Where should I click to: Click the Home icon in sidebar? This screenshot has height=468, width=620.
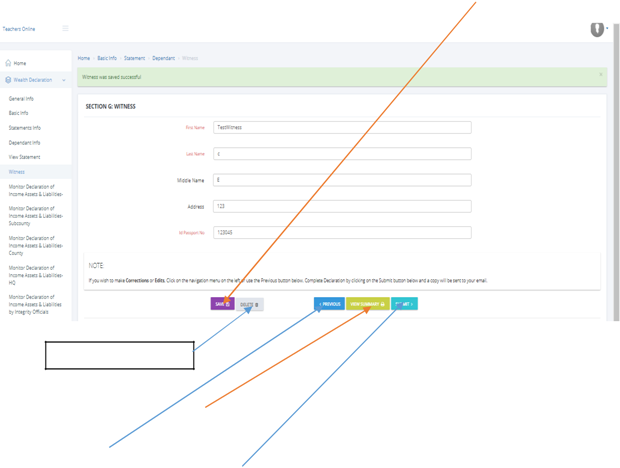pos(9,63)
